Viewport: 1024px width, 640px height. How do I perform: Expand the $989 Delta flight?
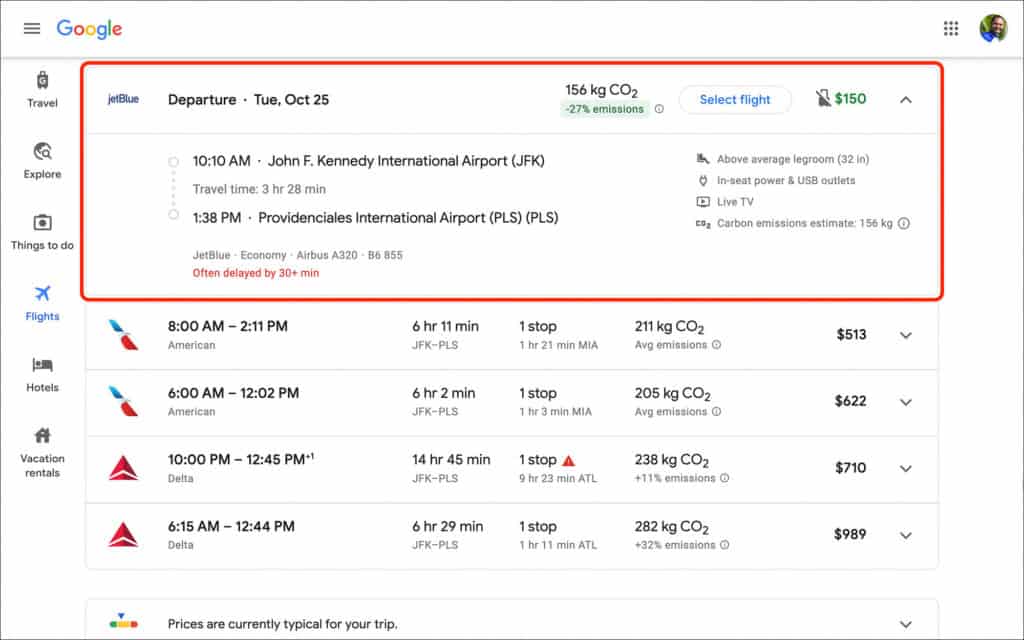(906, 535)
